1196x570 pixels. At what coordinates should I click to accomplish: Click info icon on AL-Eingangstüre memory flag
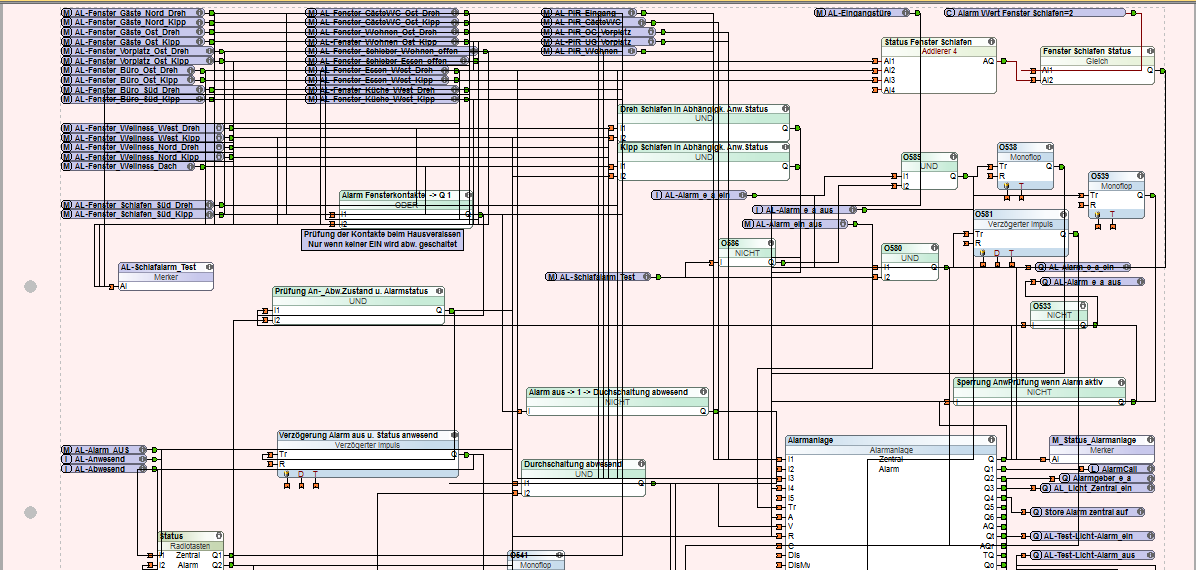click(906, 13)
